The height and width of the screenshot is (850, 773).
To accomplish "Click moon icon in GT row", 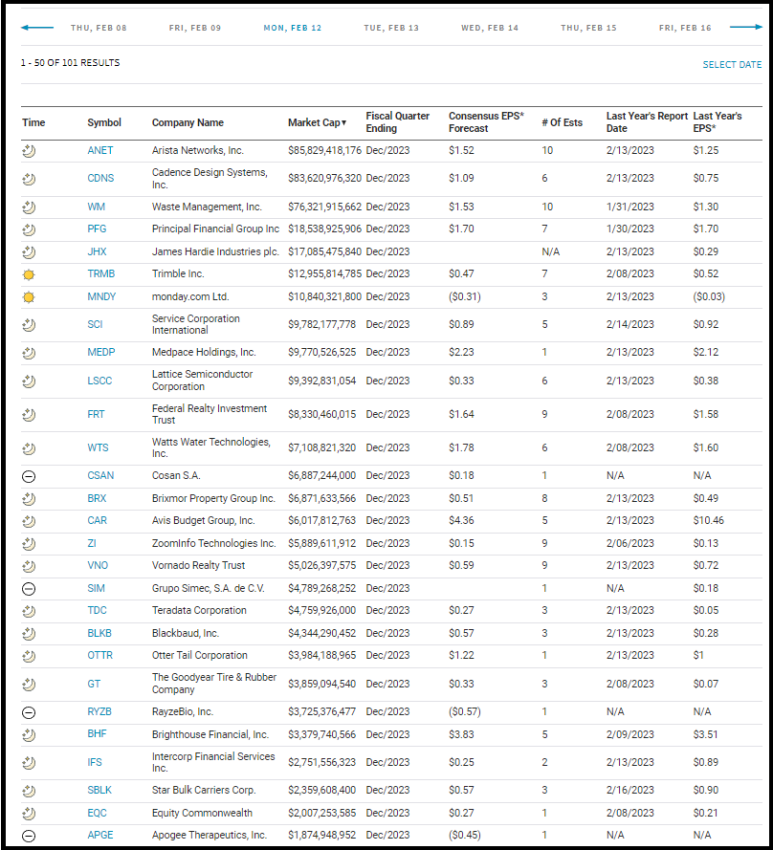I will (29, 684).
